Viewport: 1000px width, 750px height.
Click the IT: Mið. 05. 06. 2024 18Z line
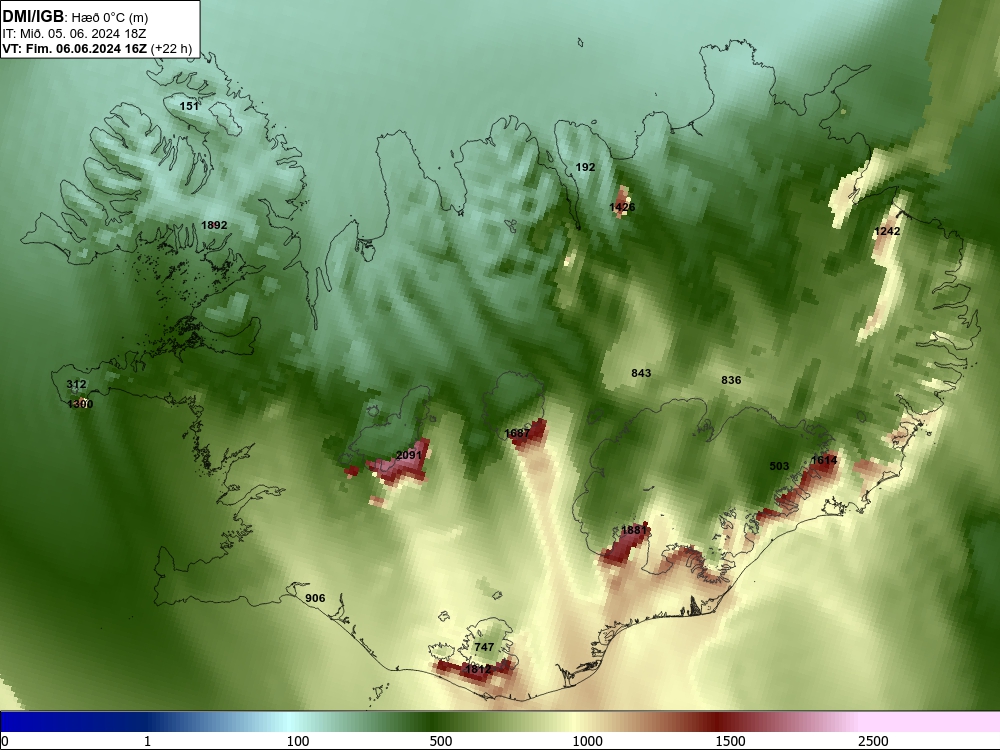click(74, 34)
